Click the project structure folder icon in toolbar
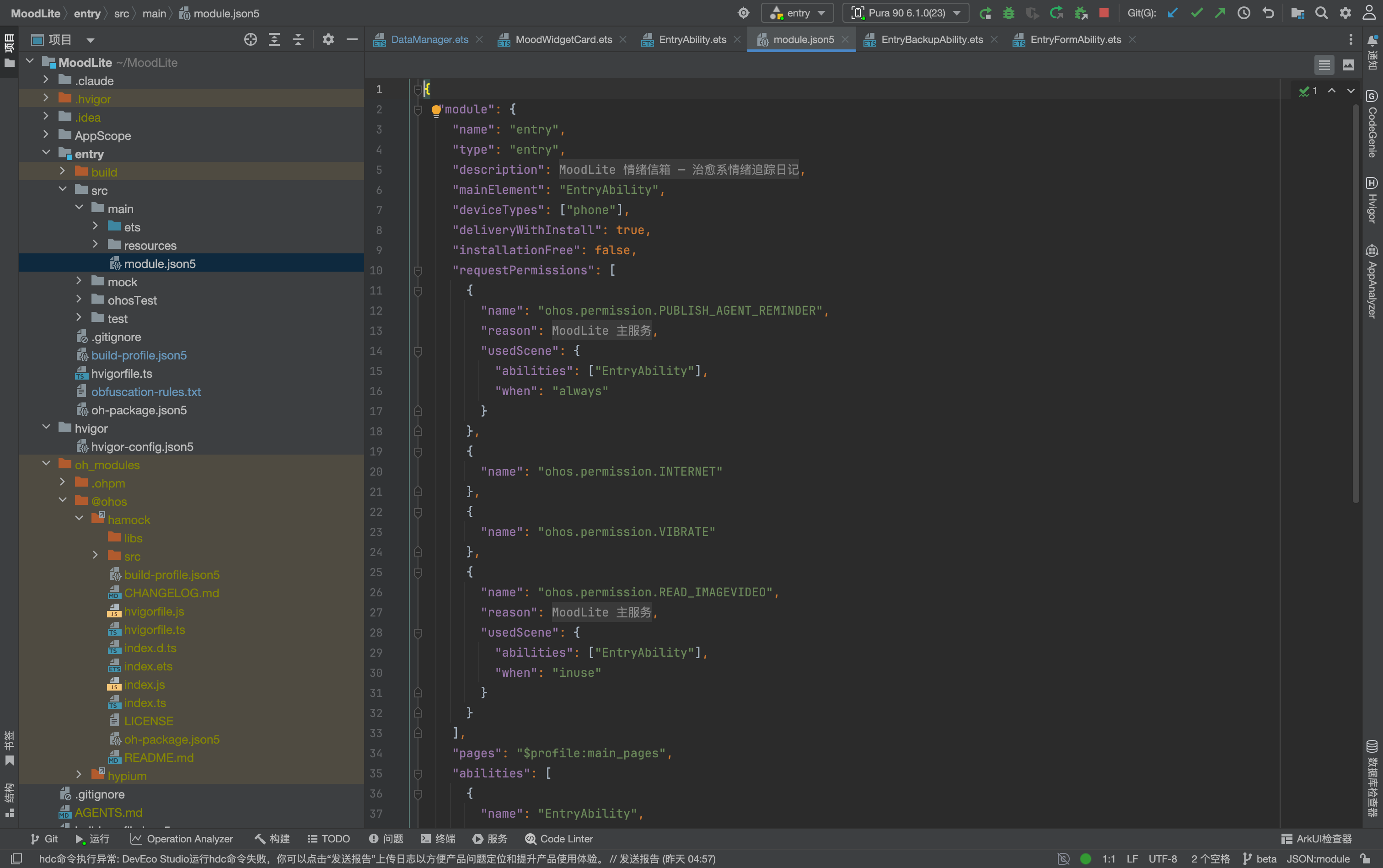This screenshot has height=868, width=1383. coord(1297,13)
